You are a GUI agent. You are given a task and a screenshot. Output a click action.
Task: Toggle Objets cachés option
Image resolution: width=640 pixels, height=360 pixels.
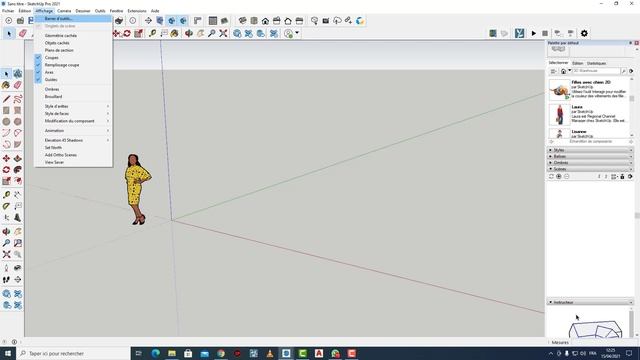[x=73, y=43]
